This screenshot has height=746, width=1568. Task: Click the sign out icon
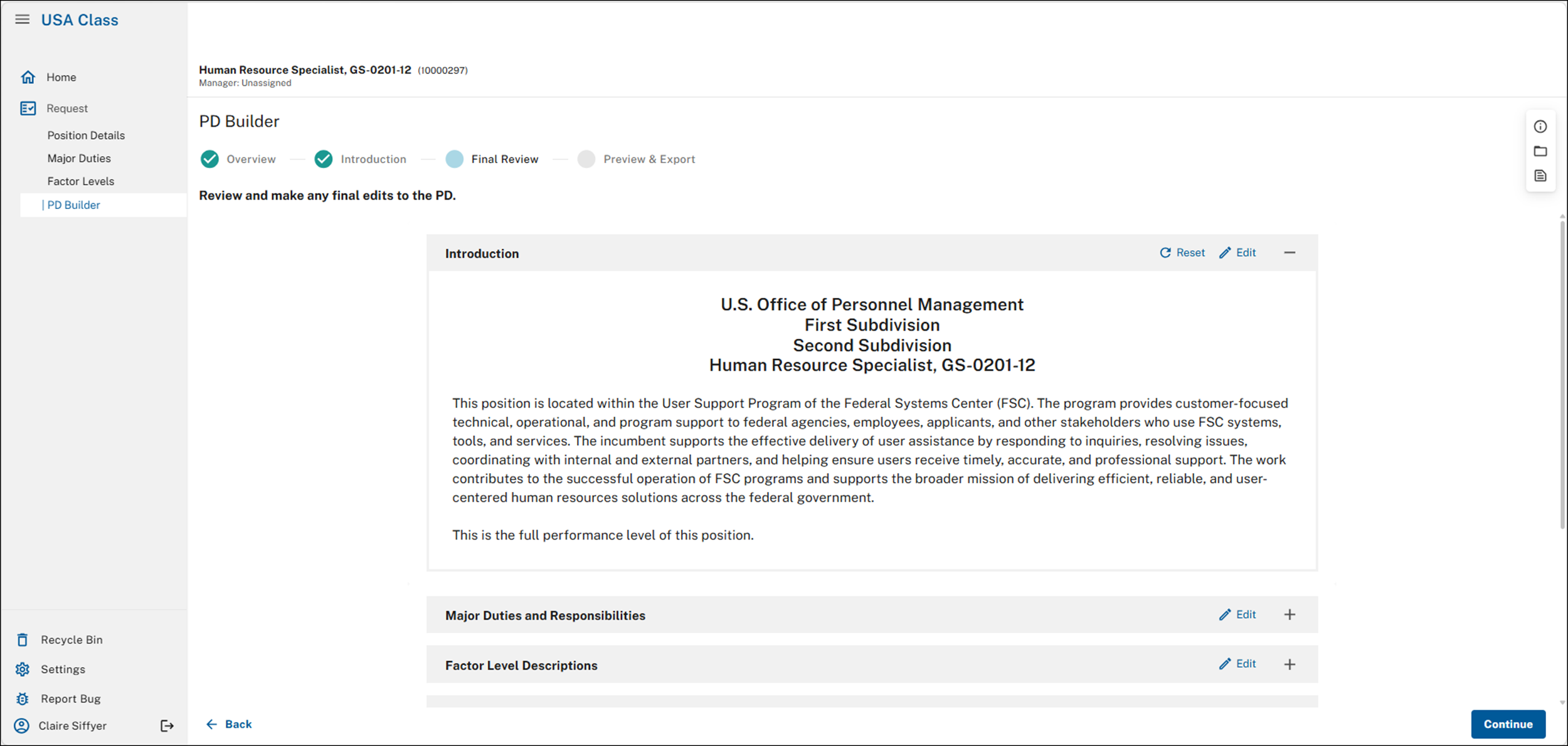167,726
